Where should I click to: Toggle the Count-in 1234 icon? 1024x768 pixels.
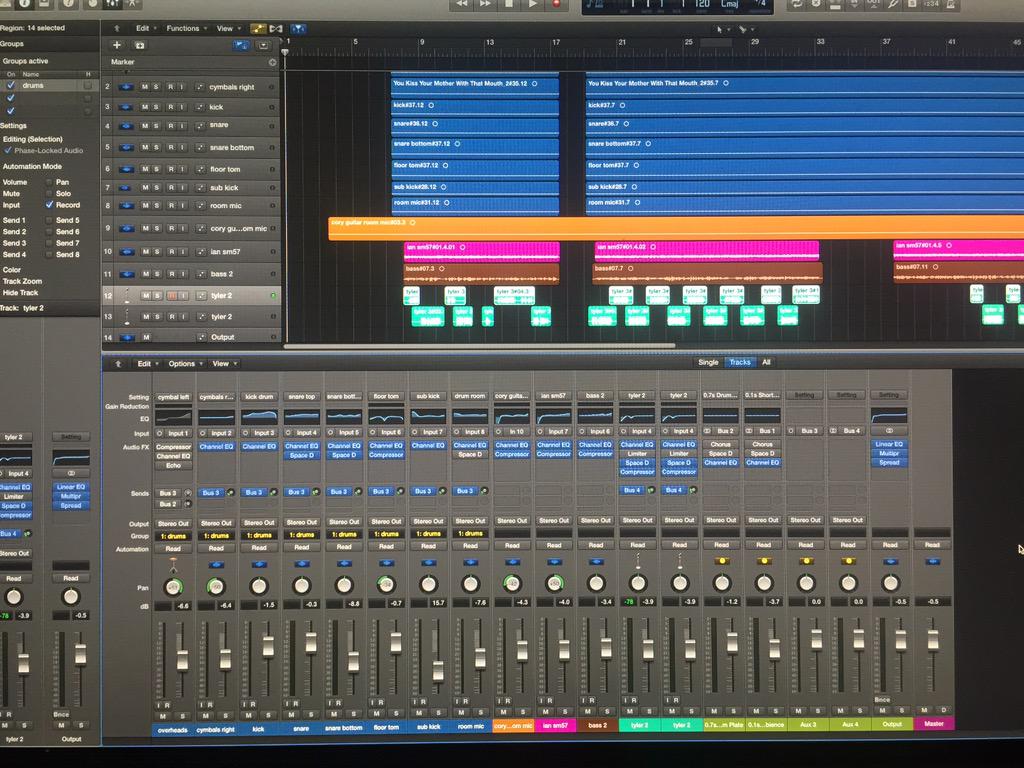(932, 4)
